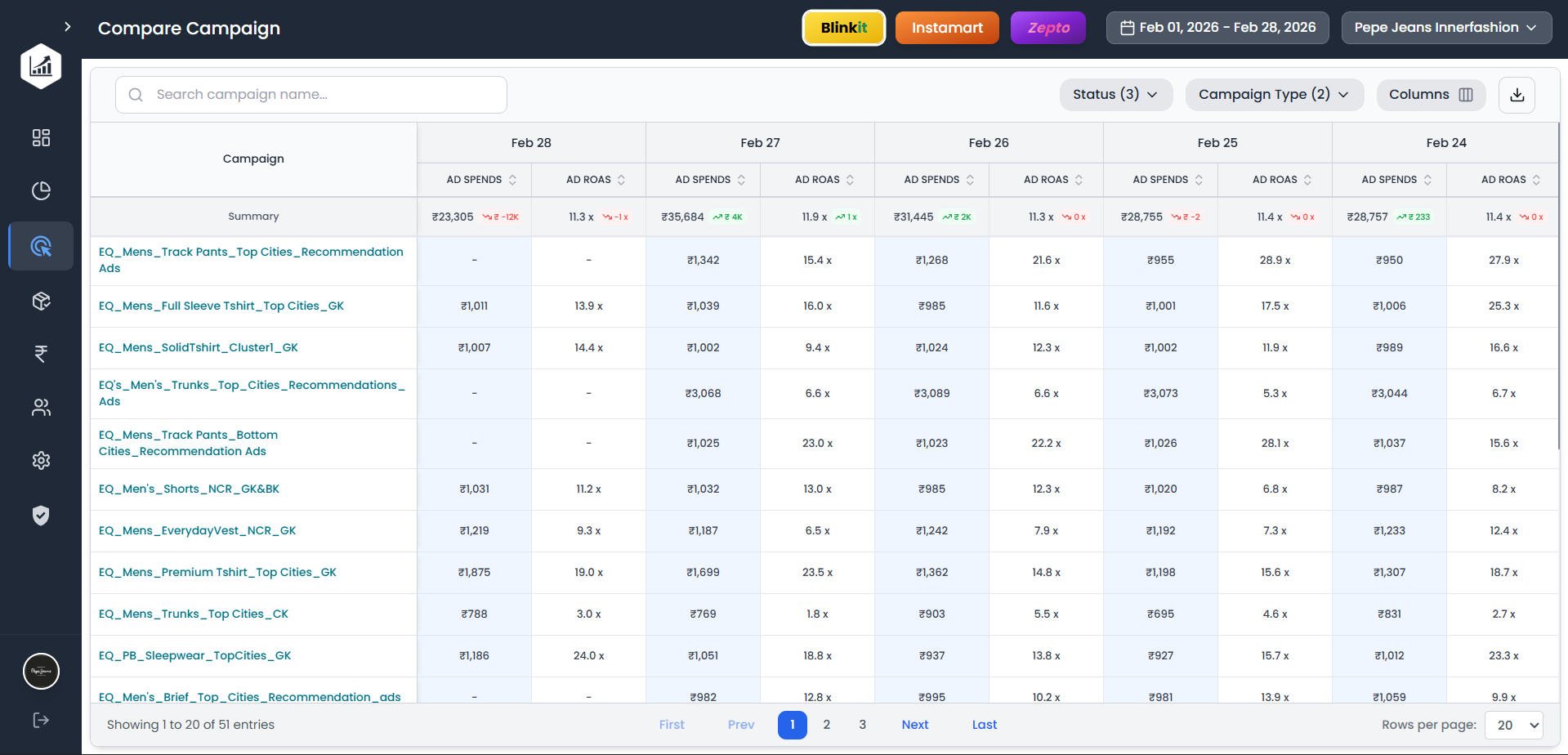Jump to the Last page

(x=985, y=725)
